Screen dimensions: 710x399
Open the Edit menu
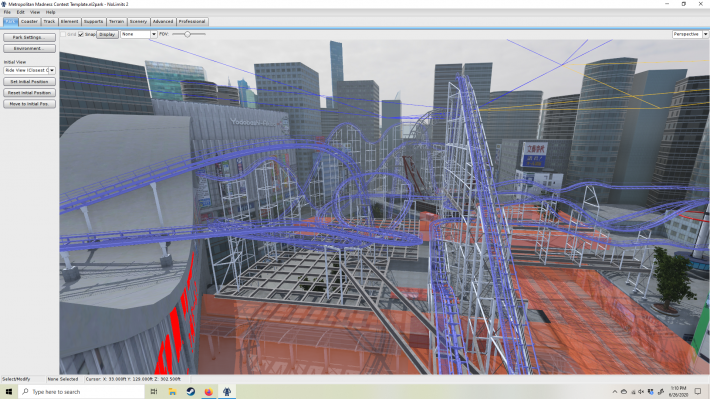21,12
